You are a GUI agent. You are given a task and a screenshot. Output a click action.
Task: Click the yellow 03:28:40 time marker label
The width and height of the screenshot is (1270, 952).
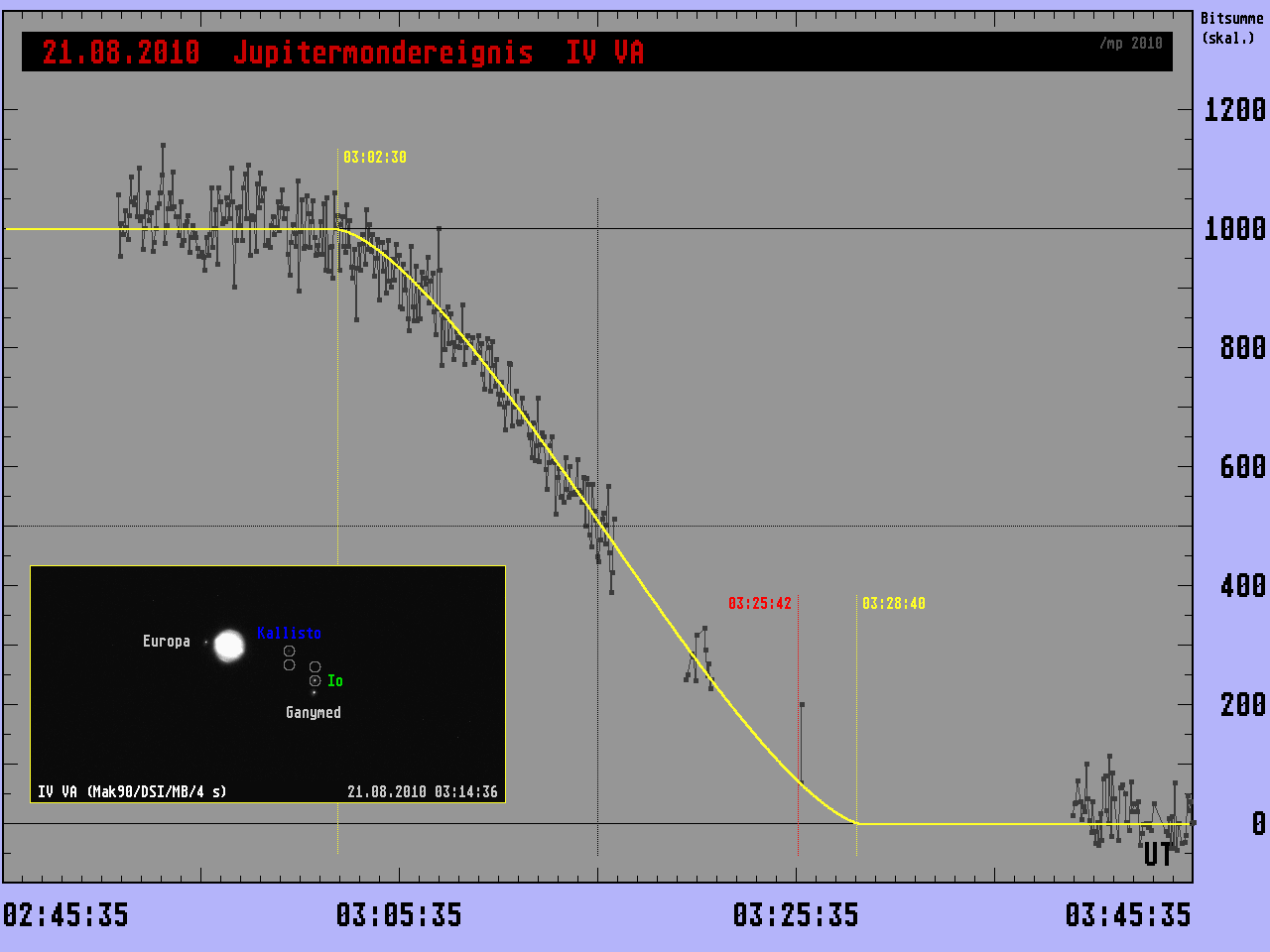(x=893, y=604)
